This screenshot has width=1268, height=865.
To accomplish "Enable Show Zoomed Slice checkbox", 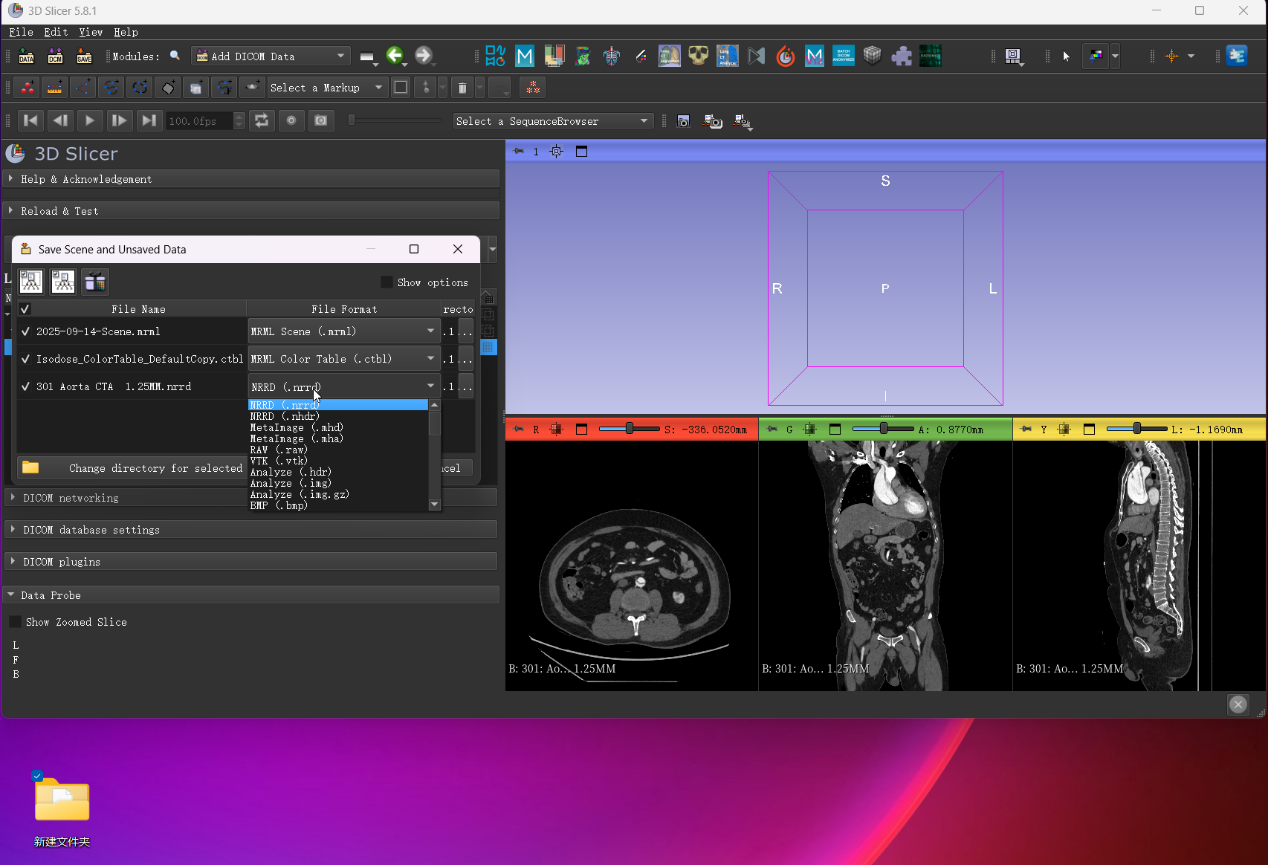I will [x=15, y=622].
